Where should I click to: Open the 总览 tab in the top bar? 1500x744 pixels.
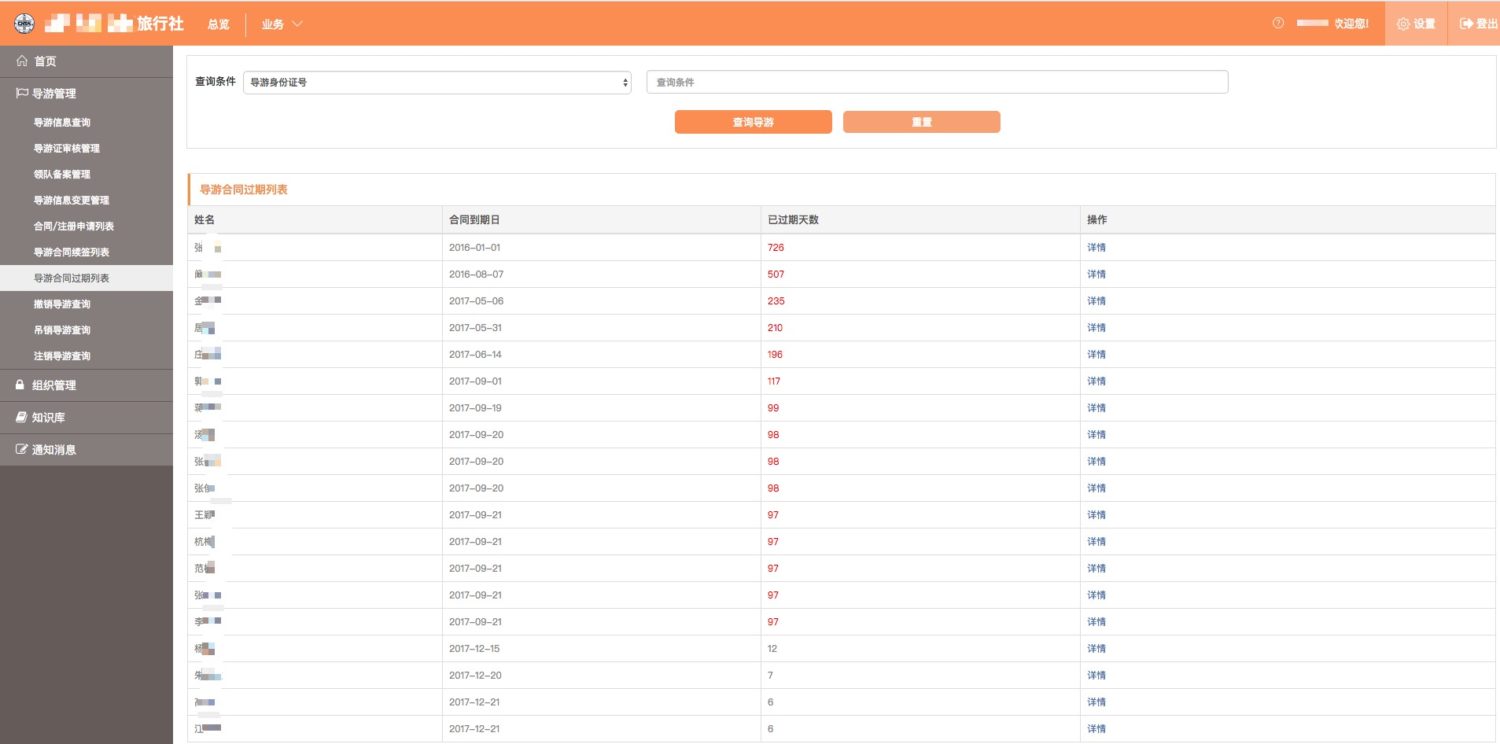(x=218, y=23)
